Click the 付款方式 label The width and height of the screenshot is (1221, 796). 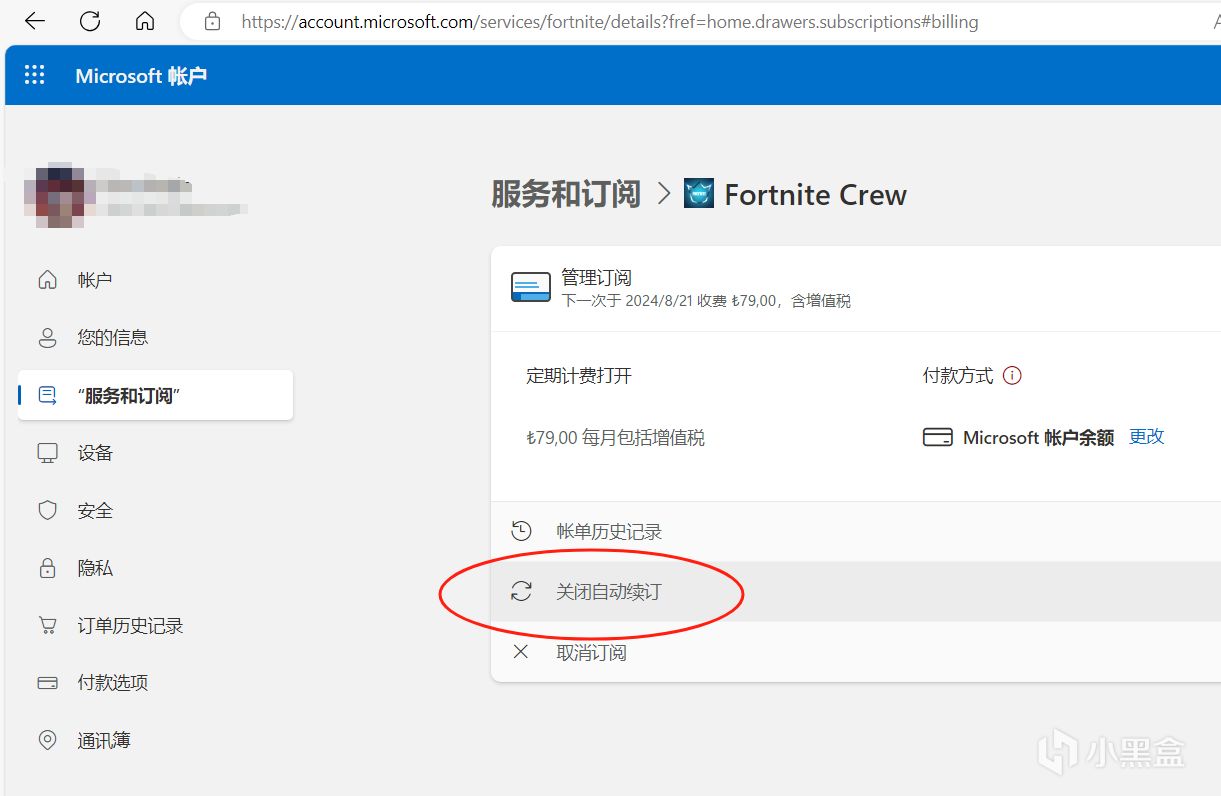(958, 376)
